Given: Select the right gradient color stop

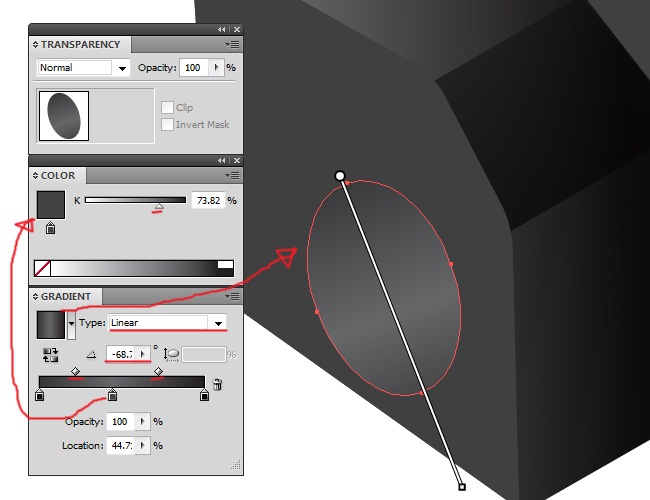Looking at the screenshot, I should 204,395.
